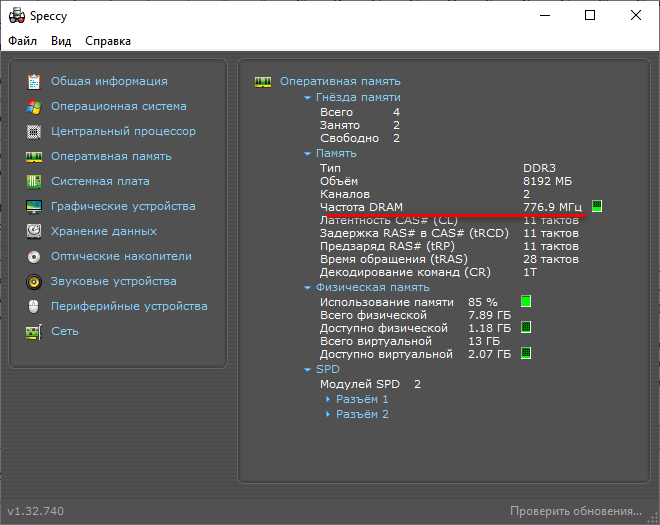Select the Частота DRAM 776.9 МГц value
The width and height of the screenshot is (660, 525).
[552, 207]
